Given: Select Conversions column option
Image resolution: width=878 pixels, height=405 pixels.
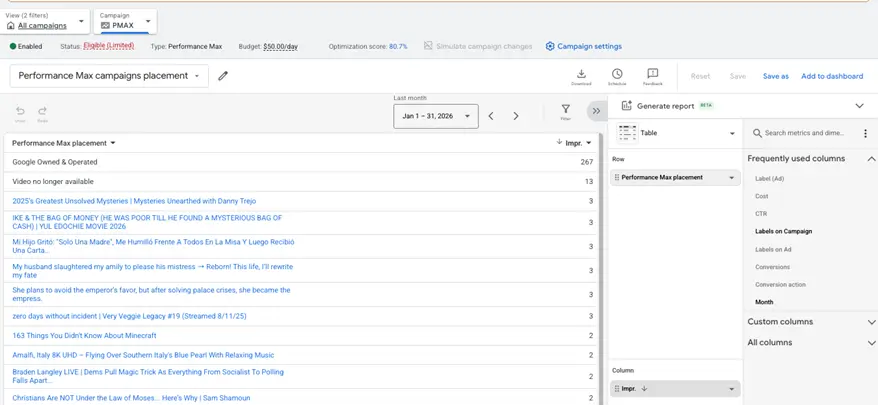Looking at the screenshot, I should pos(772,267).
